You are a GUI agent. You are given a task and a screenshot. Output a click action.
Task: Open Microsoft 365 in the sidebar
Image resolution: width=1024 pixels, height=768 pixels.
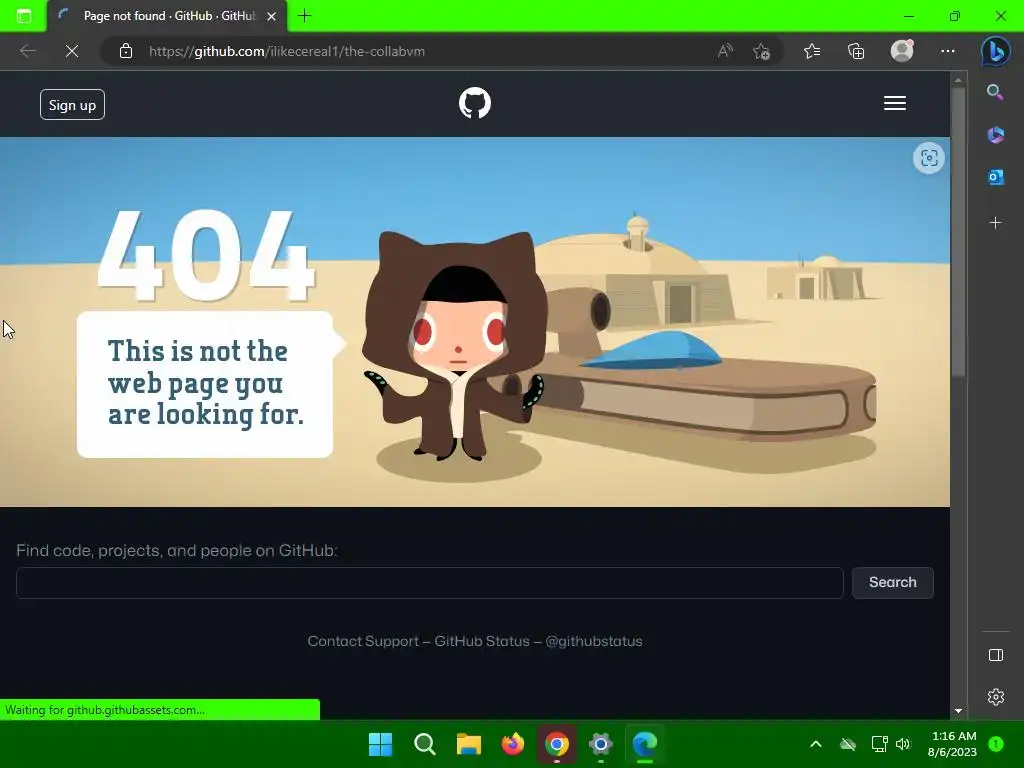pos(995,135)
